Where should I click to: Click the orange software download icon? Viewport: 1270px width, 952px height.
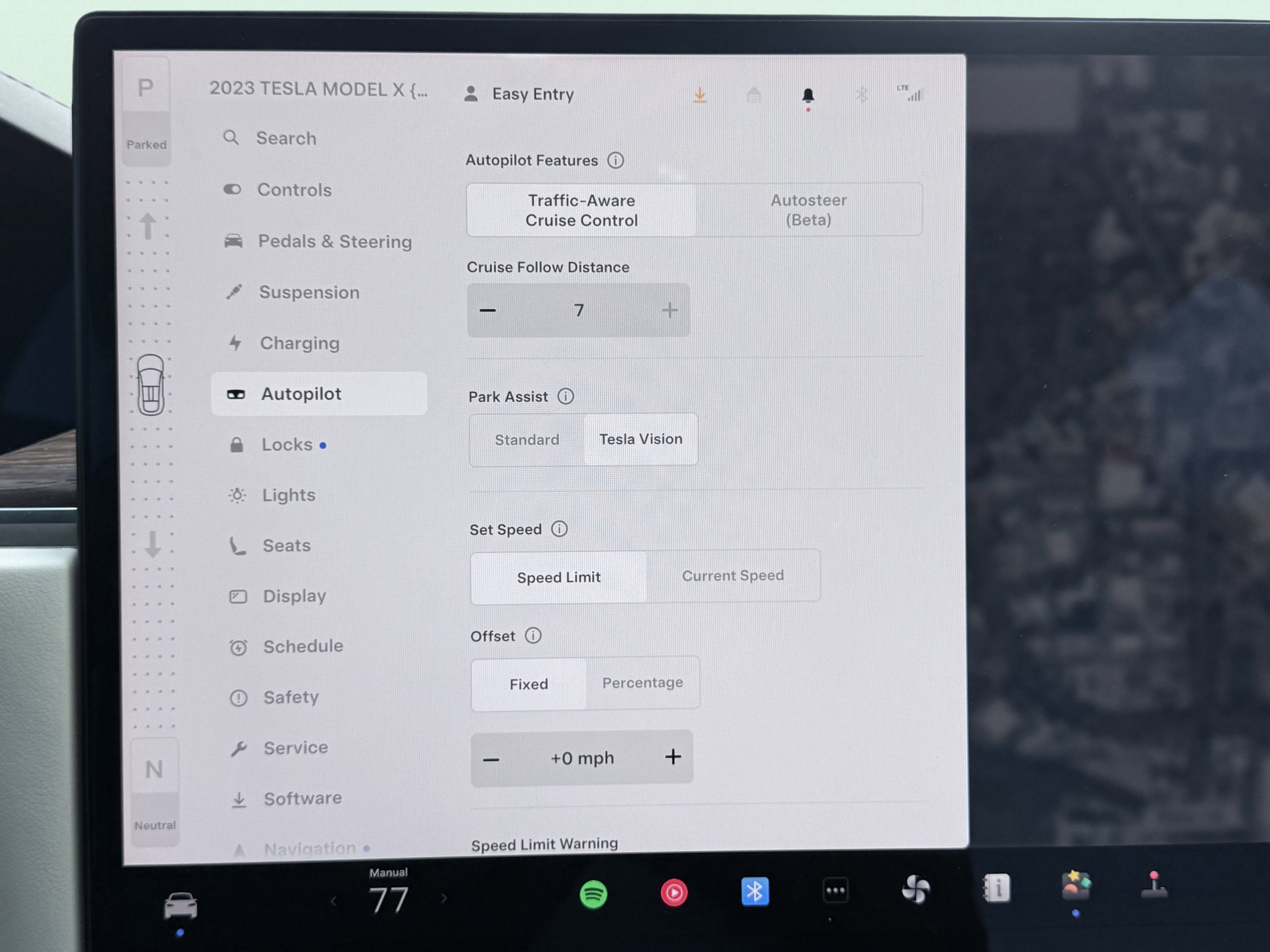[x=700, y=95]
